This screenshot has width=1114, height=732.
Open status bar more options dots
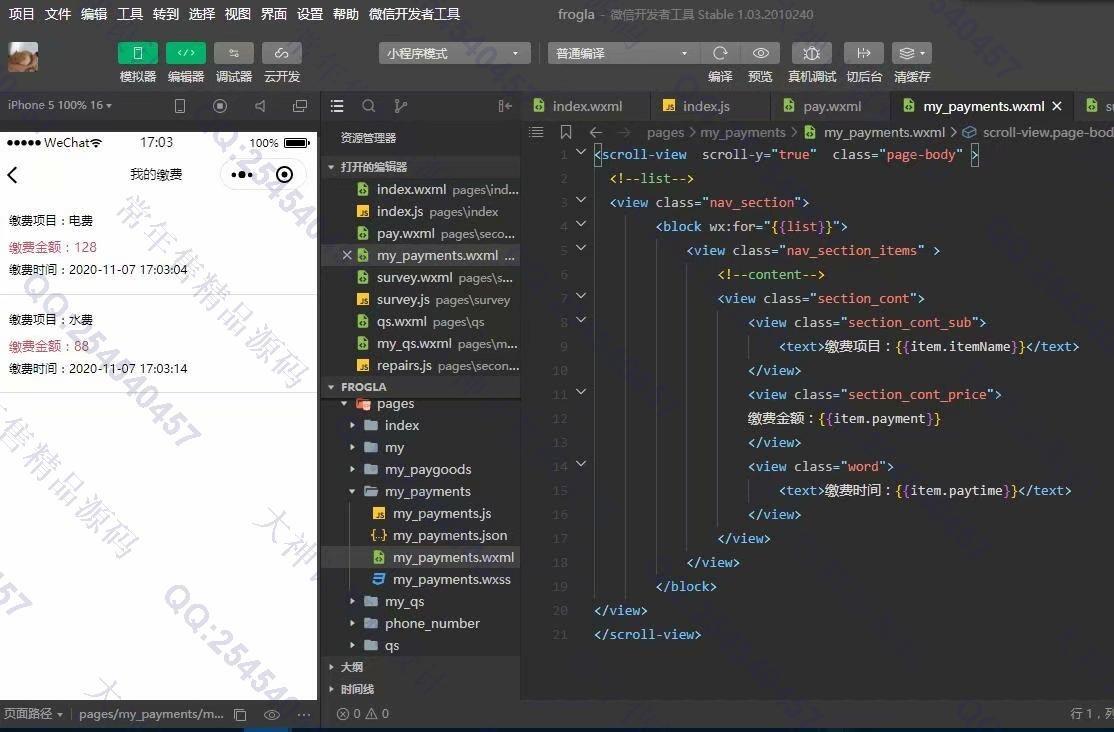[304, 714]
